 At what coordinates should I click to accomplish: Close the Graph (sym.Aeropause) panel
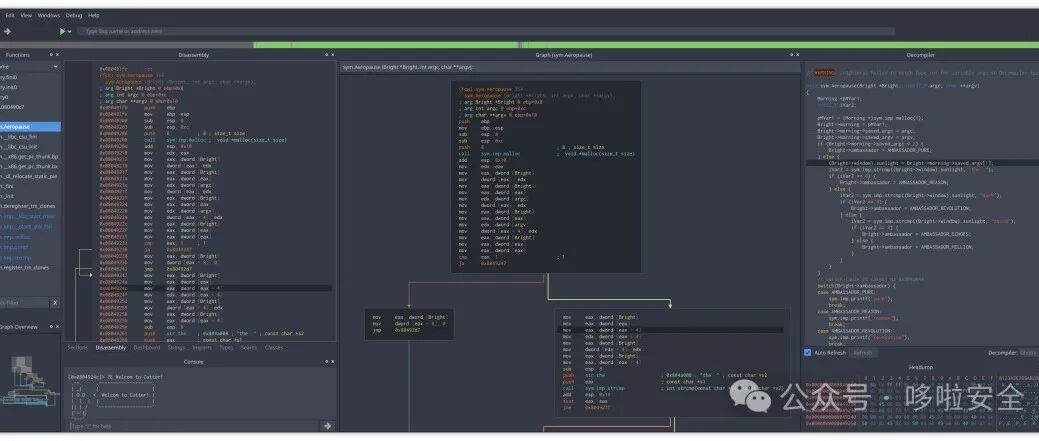[796, 55]
